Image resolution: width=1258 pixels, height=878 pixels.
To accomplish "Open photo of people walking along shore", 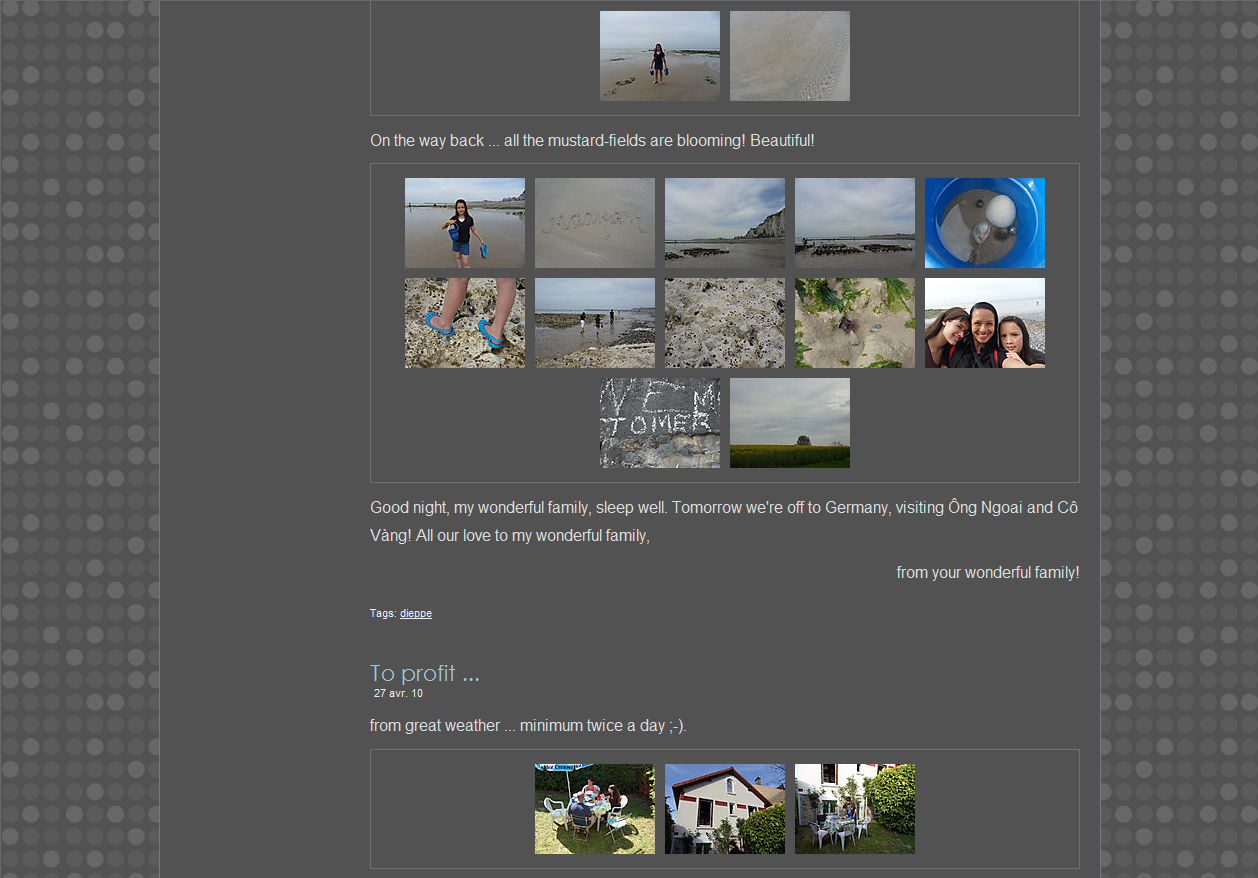I will tap(594, 323).
